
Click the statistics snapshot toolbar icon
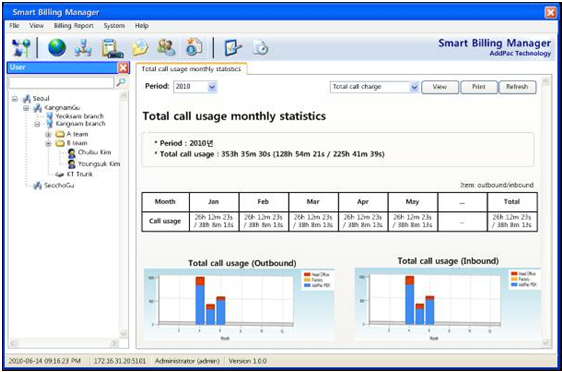pos(194,47)
